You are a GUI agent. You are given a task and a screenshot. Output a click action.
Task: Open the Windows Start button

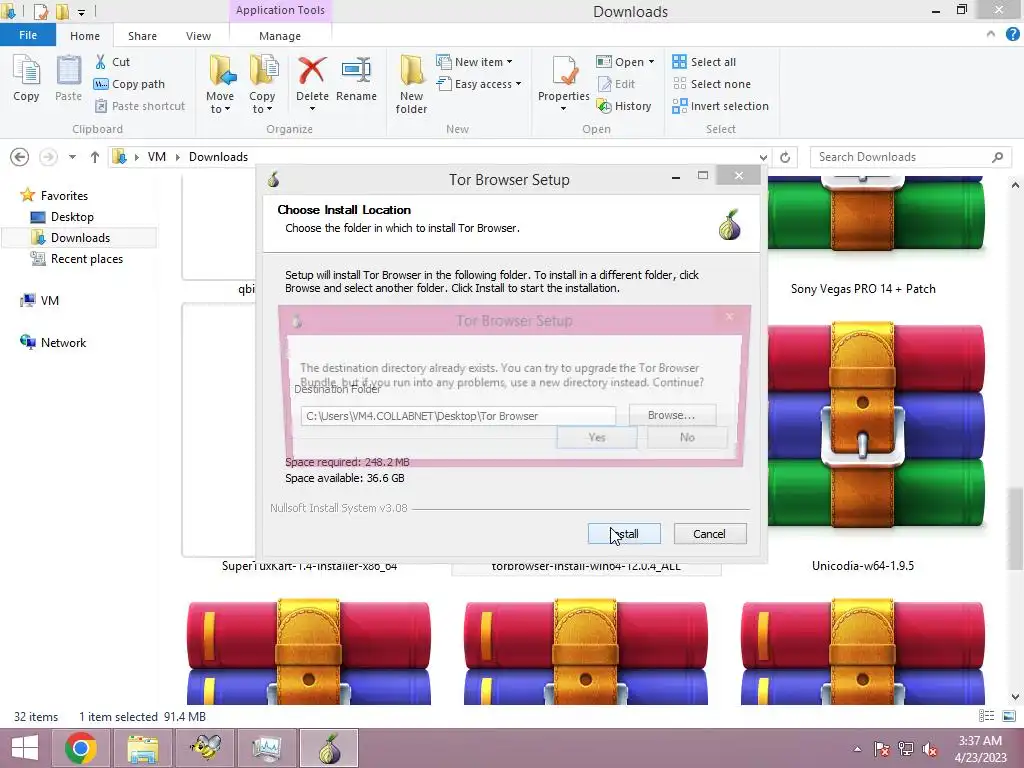[24, 748]
